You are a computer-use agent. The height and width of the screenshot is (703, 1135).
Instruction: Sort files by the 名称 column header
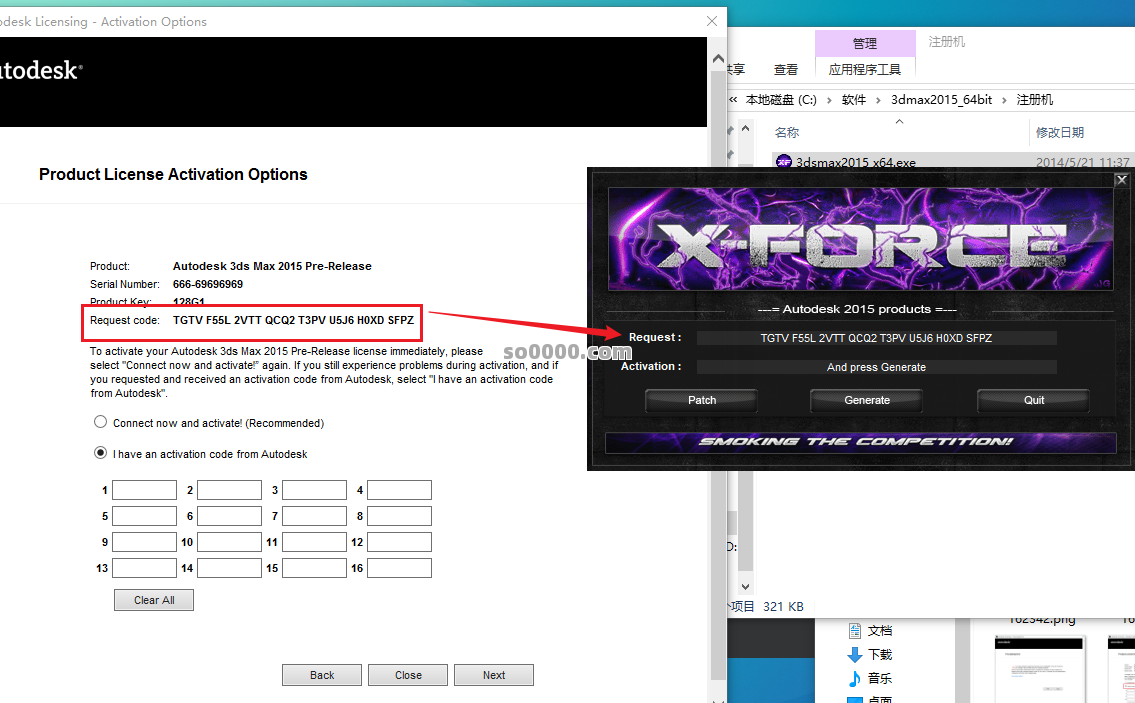point(787,132)
